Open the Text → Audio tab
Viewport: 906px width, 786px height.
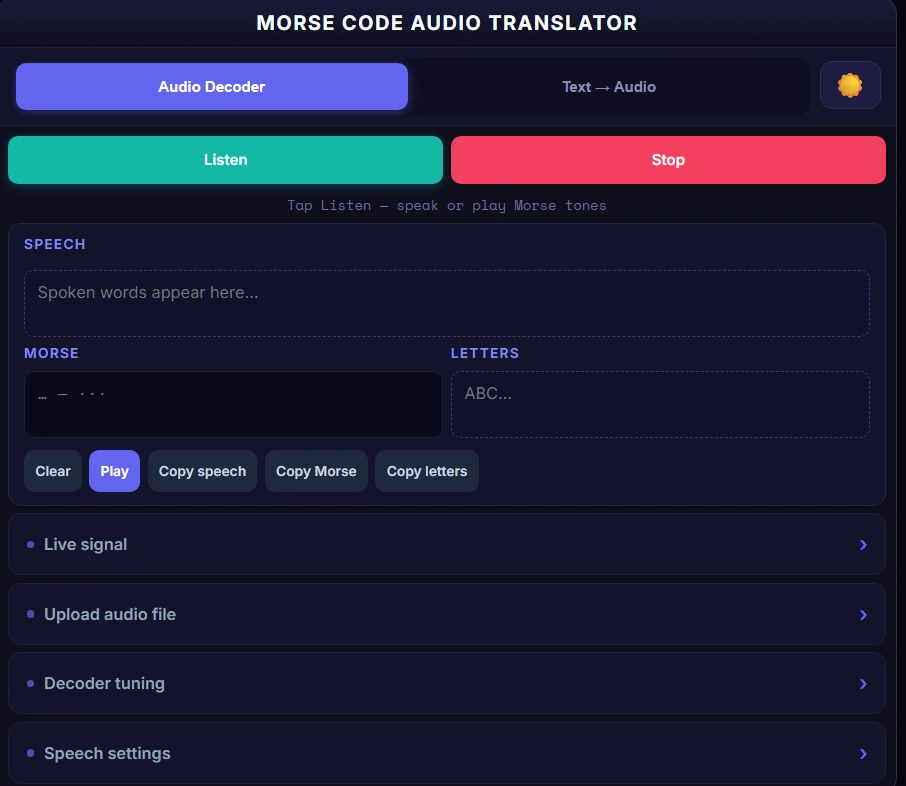609,87
